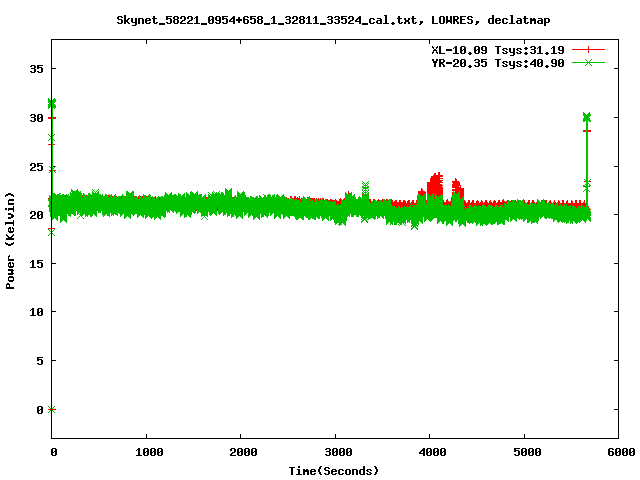Select the legend entry YR-20.35 Tsys:40.90

tap(498, 63)
